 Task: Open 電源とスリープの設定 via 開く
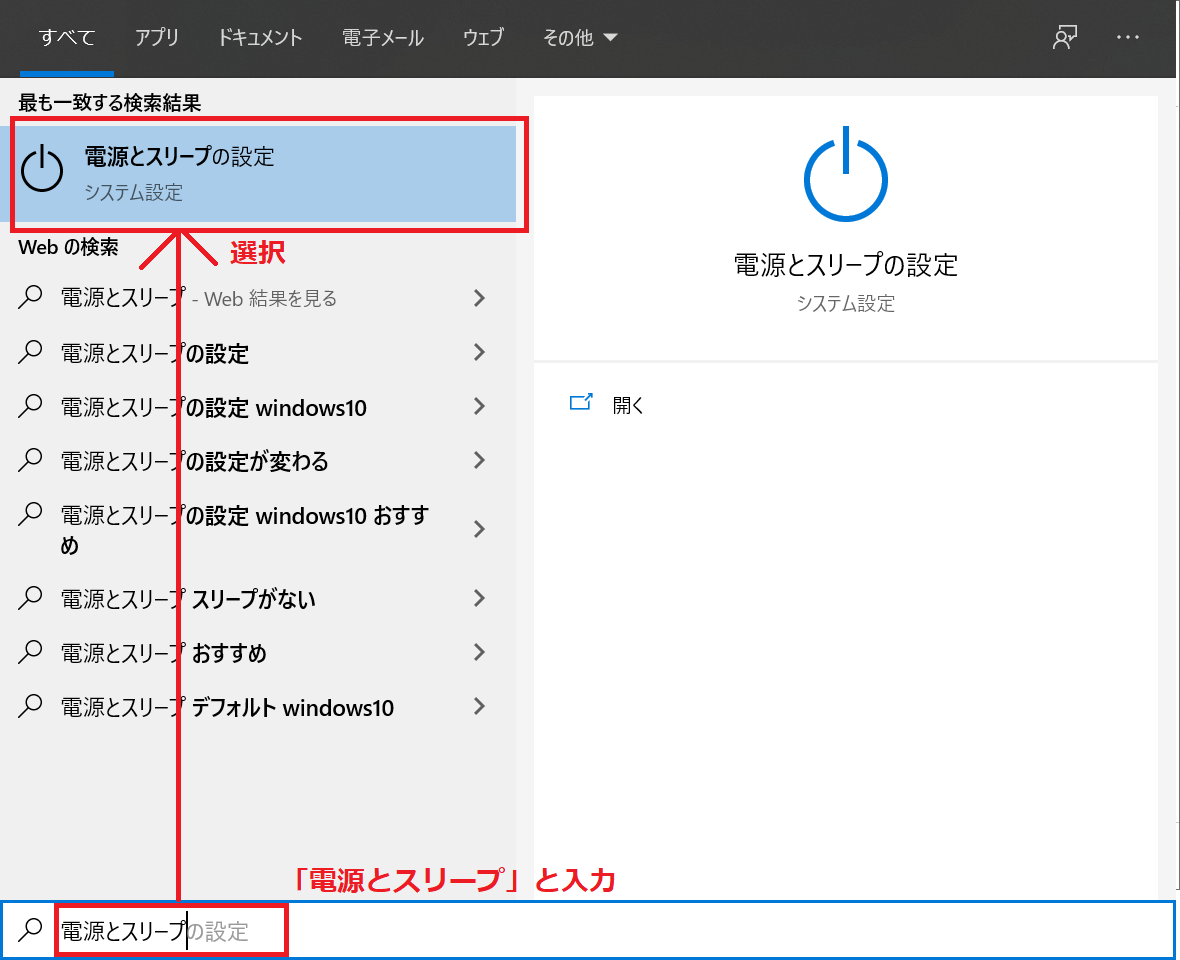628,405
